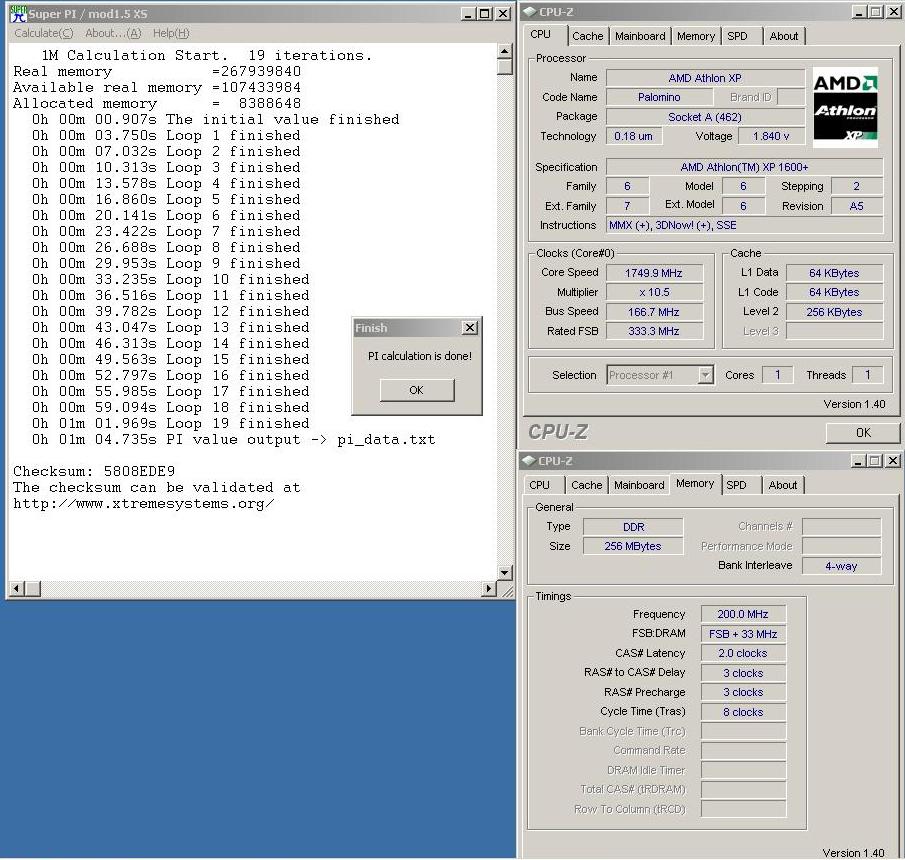Switch to Cache tab in top CPU-Z

(588, 36)
